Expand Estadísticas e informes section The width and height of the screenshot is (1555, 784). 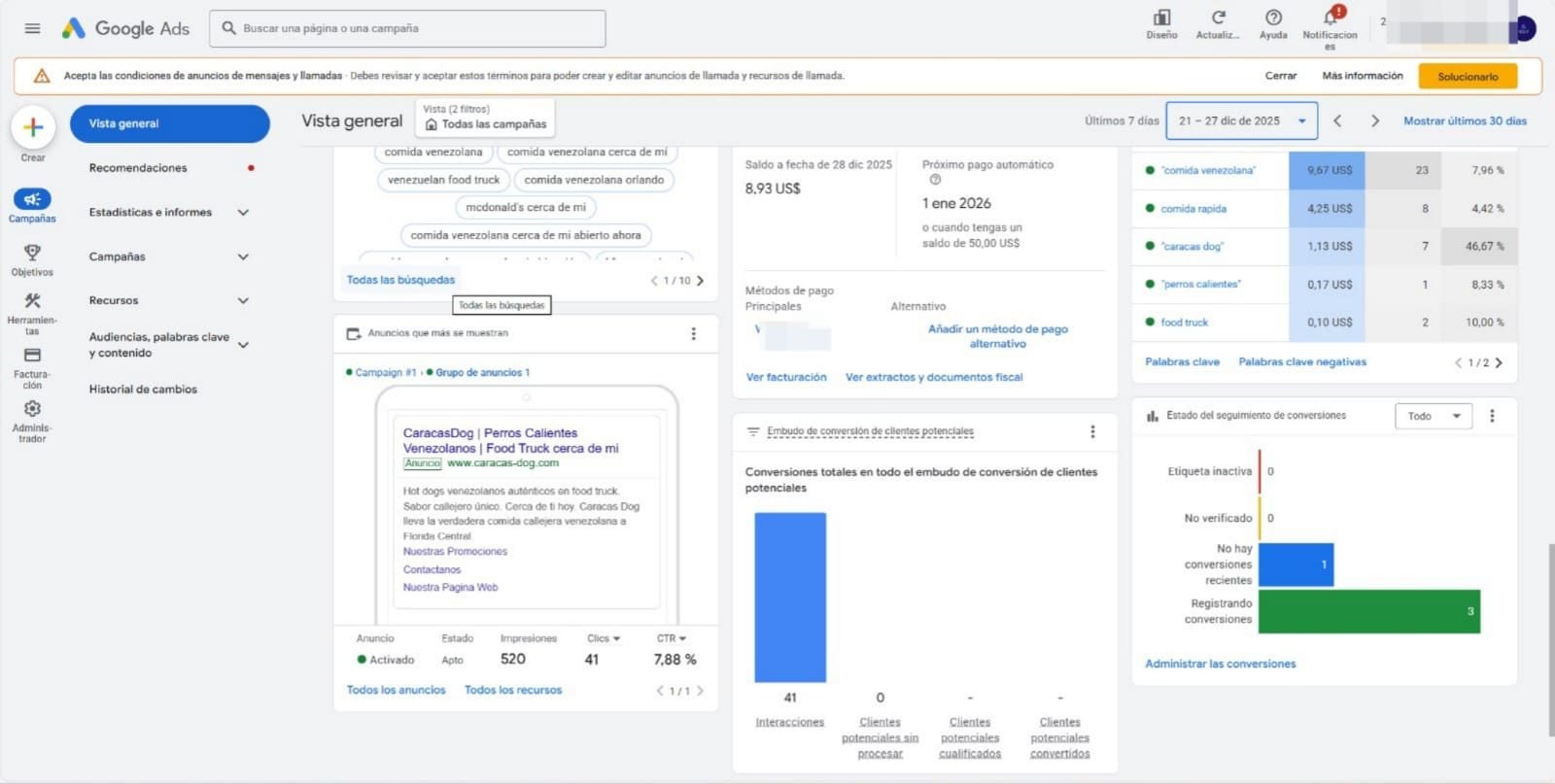[x=243, y=212]
